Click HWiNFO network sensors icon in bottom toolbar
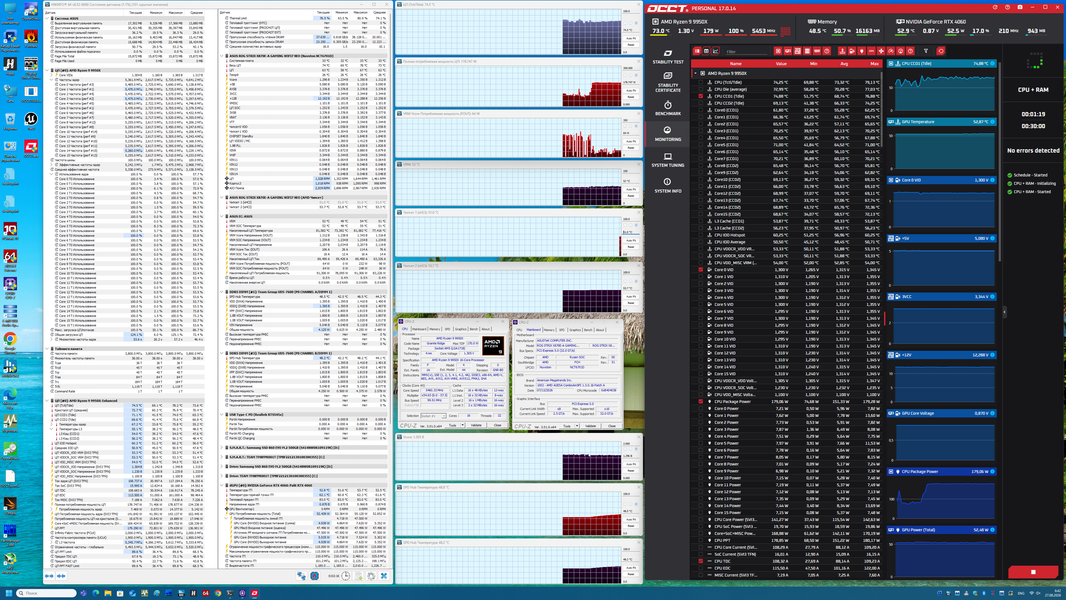Viewport: 1066px width, 600px height. (x=302, y=576)
